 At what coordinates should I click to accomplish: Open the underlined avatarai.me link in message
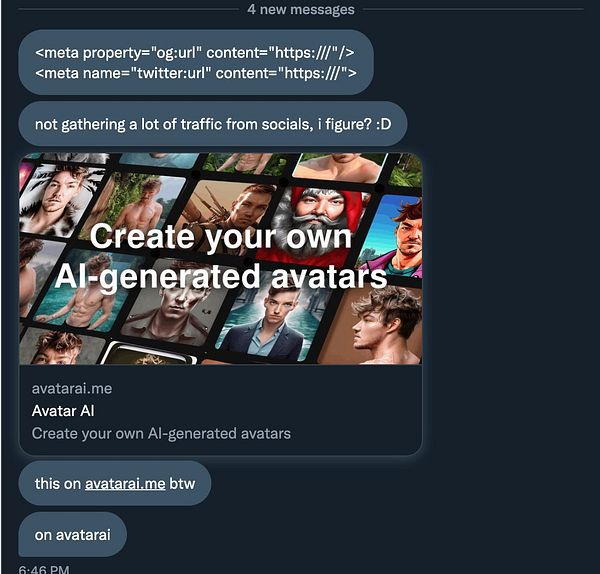pos(125,484)
